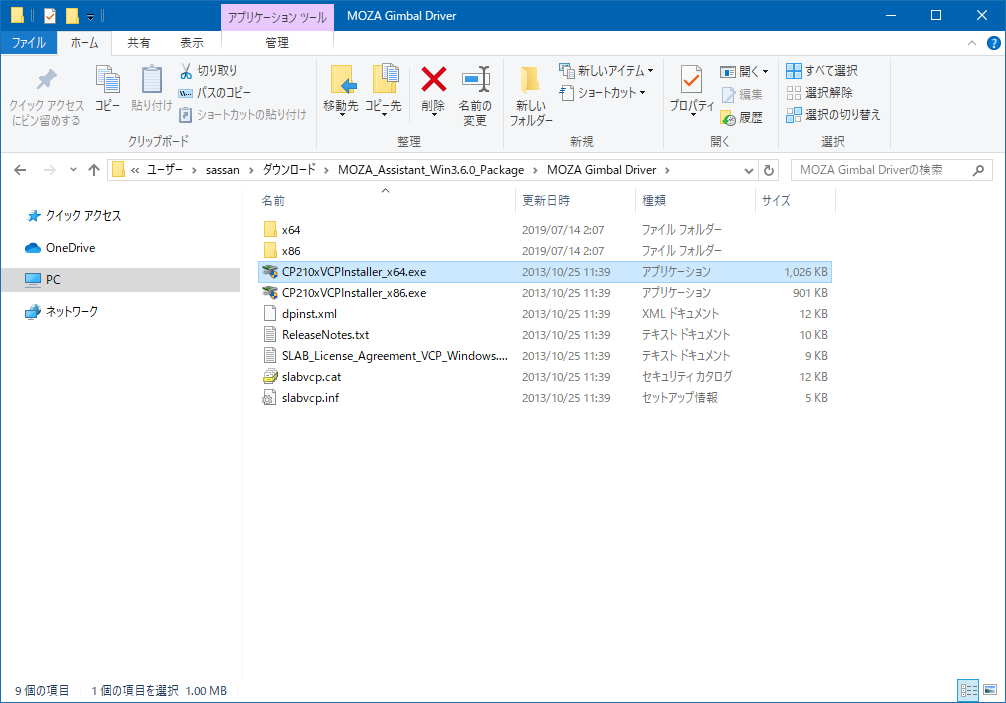Image resolution: width=1006 pixels, height=703 pixels.
Task: Click the Up one level arrow
Action: (x=94, y=170)
